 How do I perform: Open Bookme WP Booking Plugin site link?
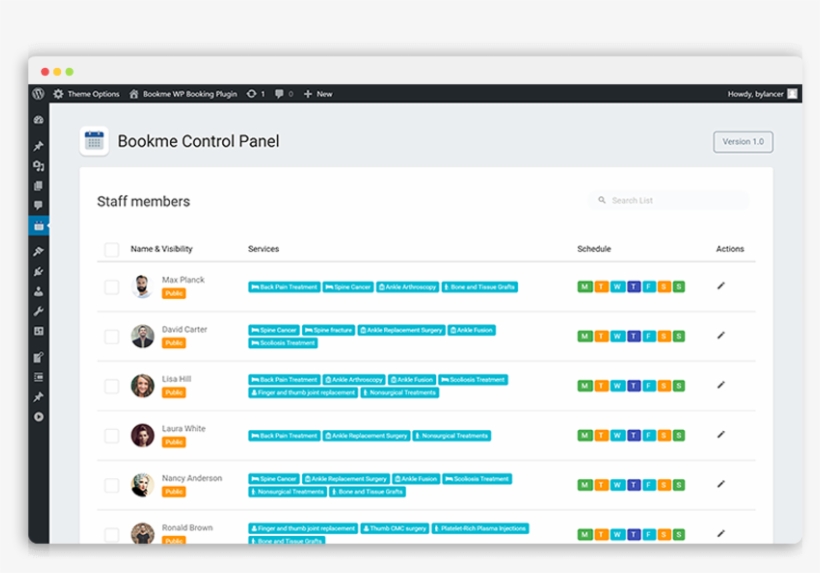pyautogui.click(x=183, y=94)
